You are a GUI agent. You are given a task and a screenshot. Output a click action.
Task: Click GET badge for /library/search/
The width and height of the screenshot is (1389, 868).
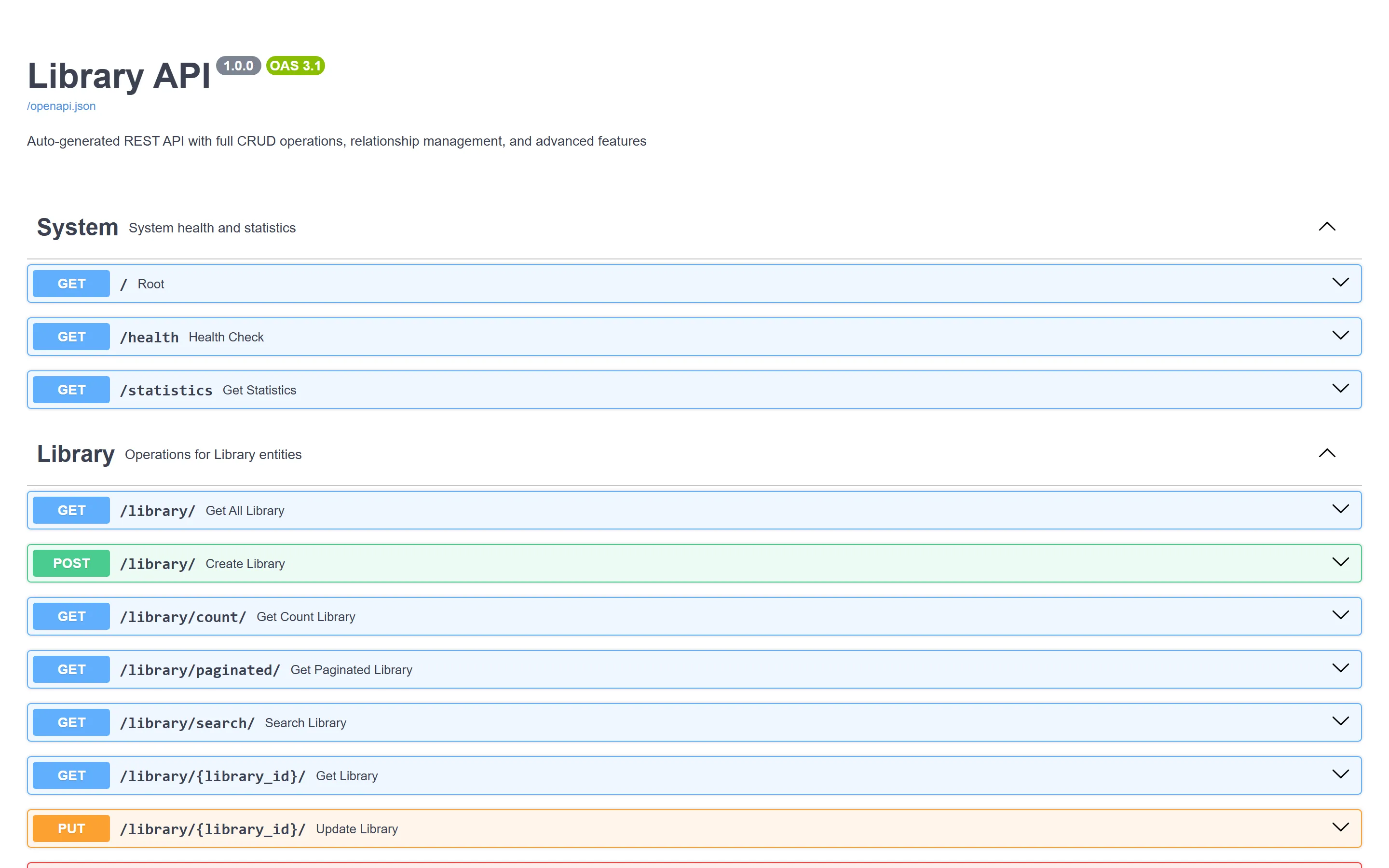click(71, 723)
